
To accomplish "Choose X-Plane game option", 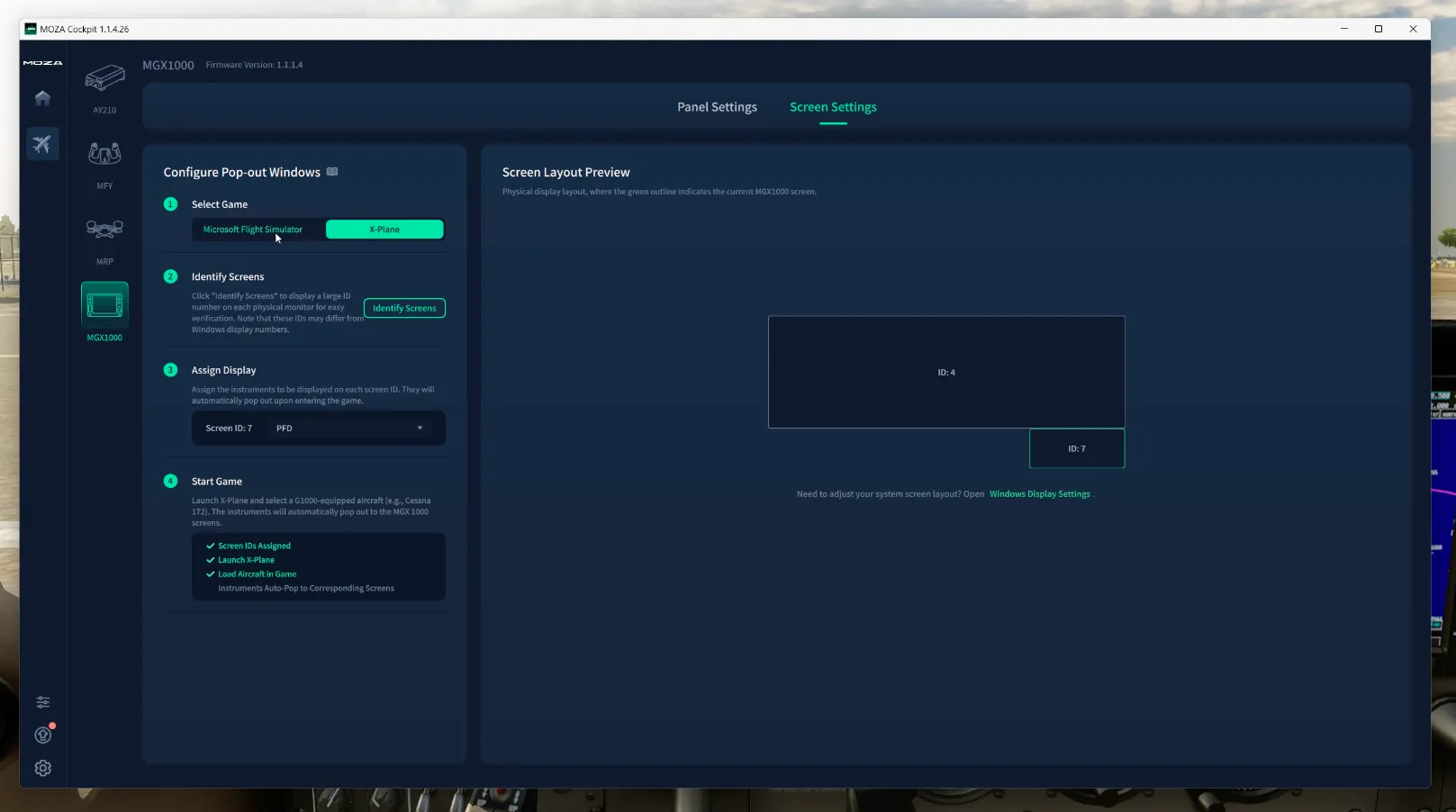I will pos(384,230).
